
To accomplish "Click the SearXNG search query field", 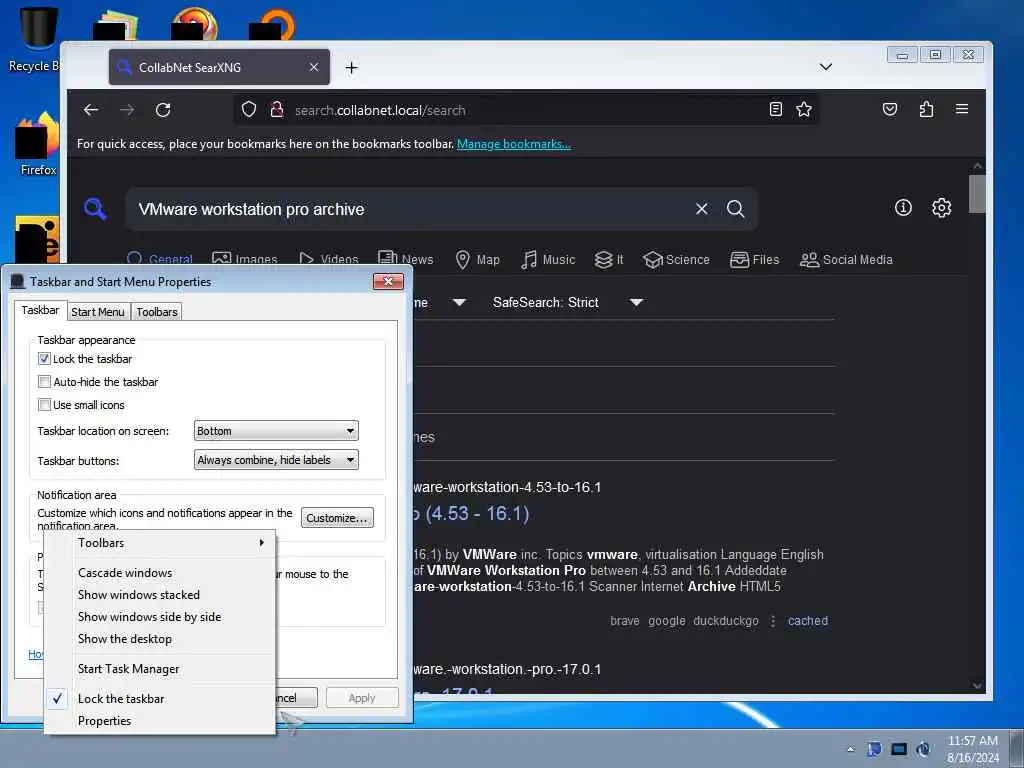I will point(411,209).
